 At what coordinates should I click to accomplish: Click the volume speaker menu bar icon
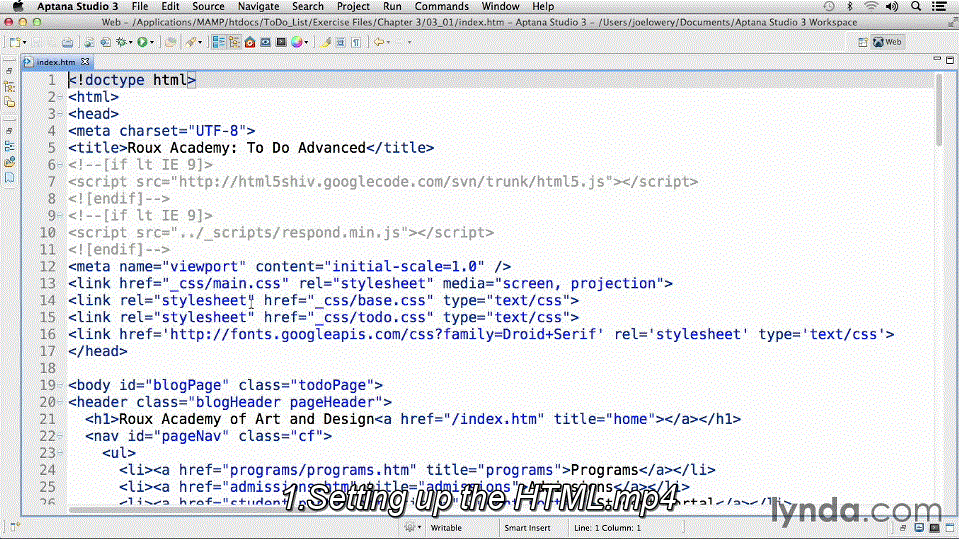[892, 6]
